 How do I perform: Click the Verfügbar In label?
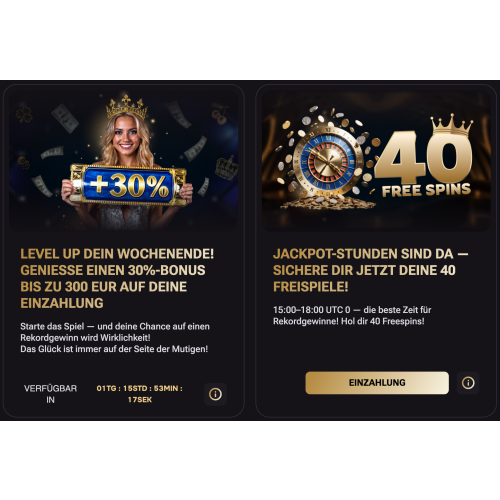[50, 394]
